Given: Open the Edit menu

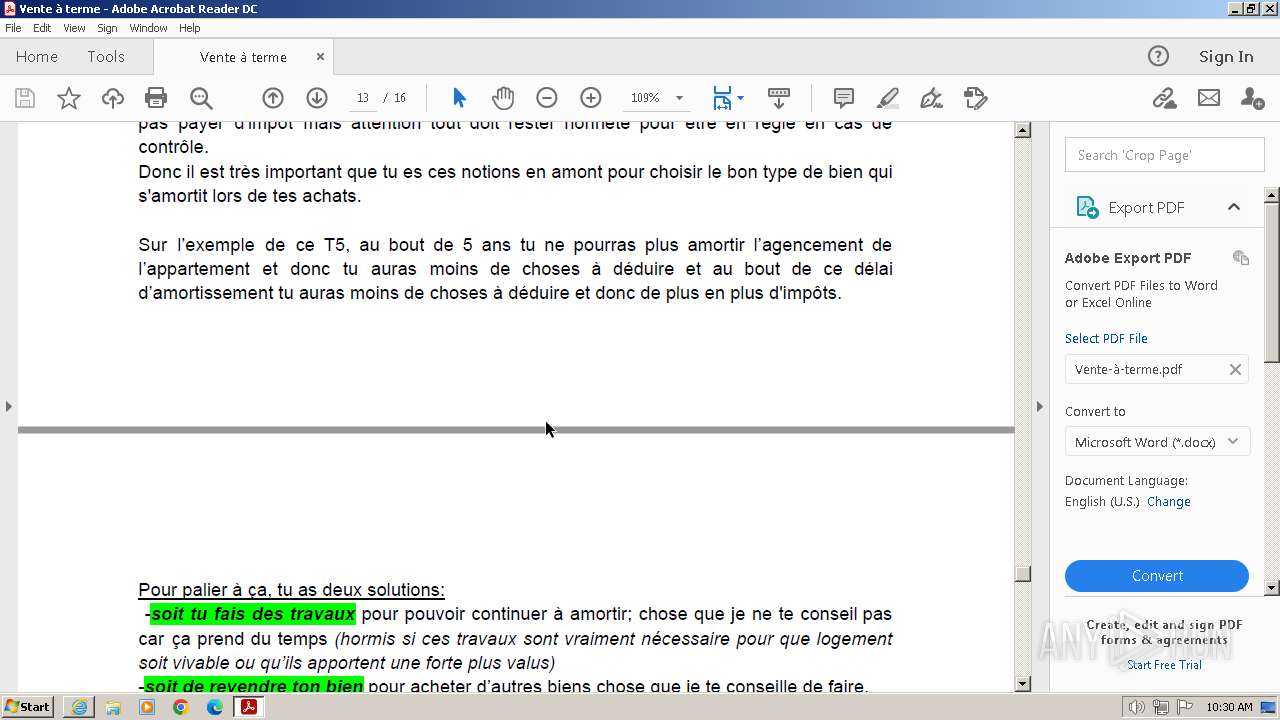Looking at the screenshot, I should click(x=42, y=28).
